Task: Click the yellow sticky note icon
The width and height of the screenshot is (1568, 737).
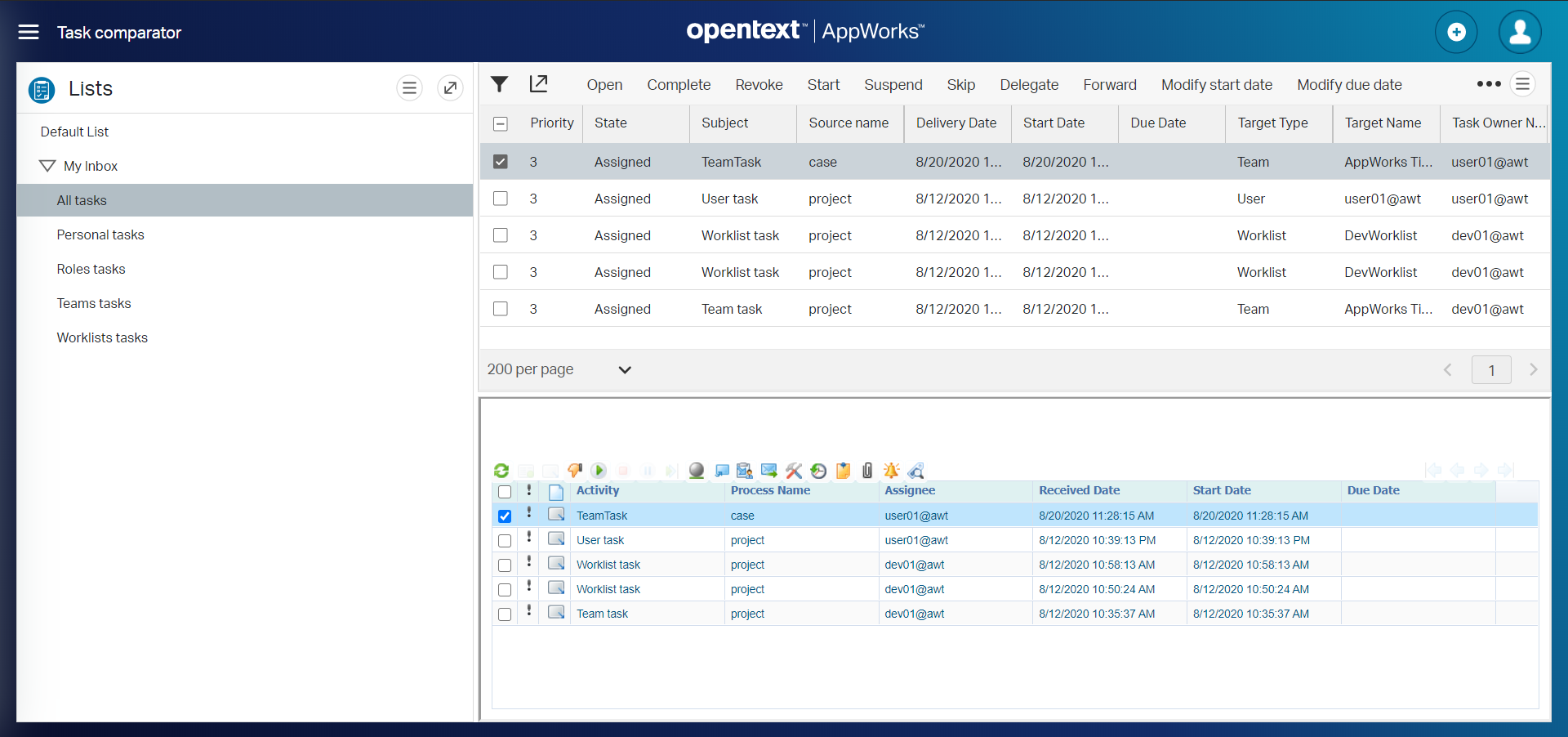Action: (x=844, y=471)
